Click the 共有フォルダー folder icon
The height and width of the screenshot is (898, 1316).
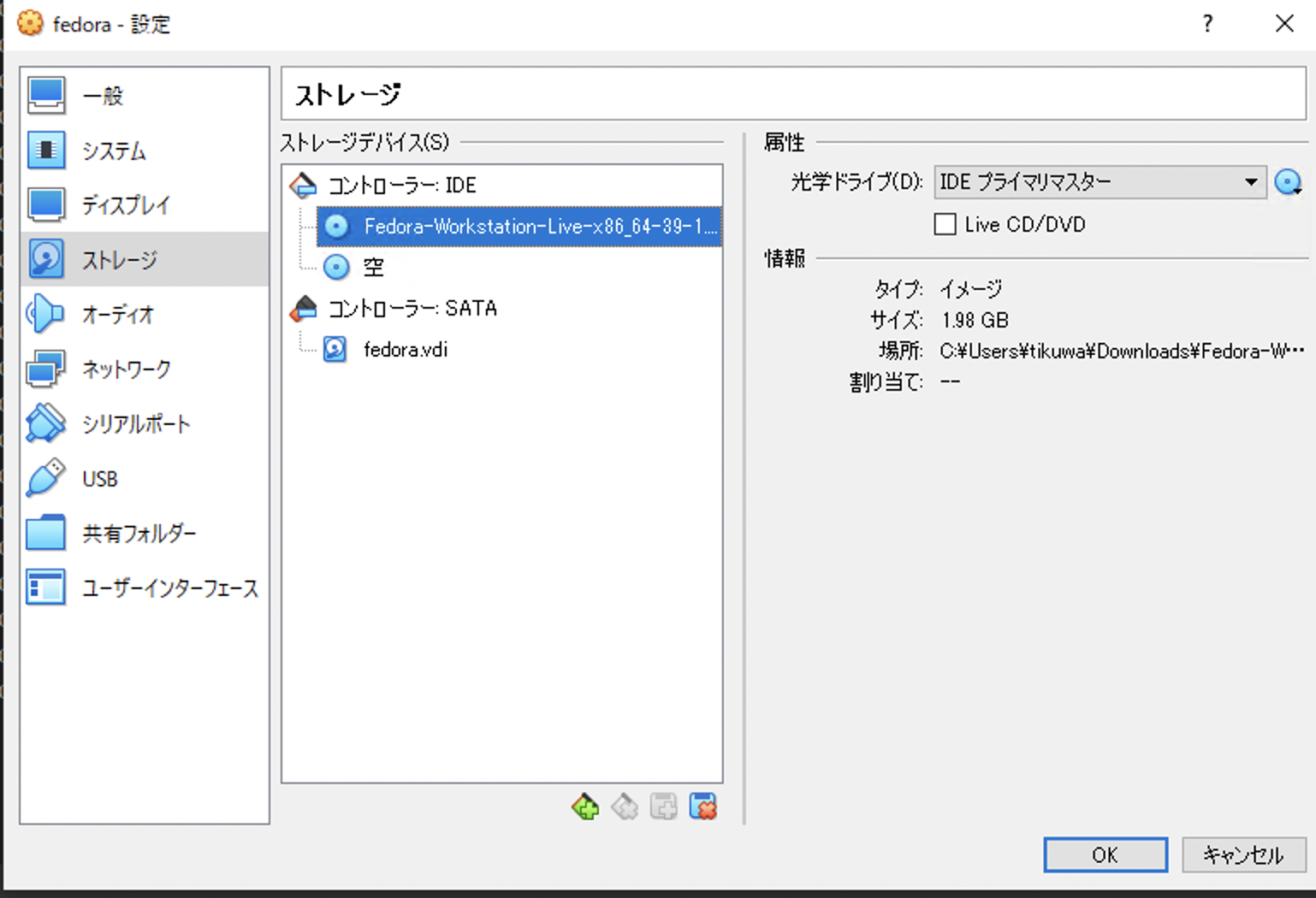point(46,533)
